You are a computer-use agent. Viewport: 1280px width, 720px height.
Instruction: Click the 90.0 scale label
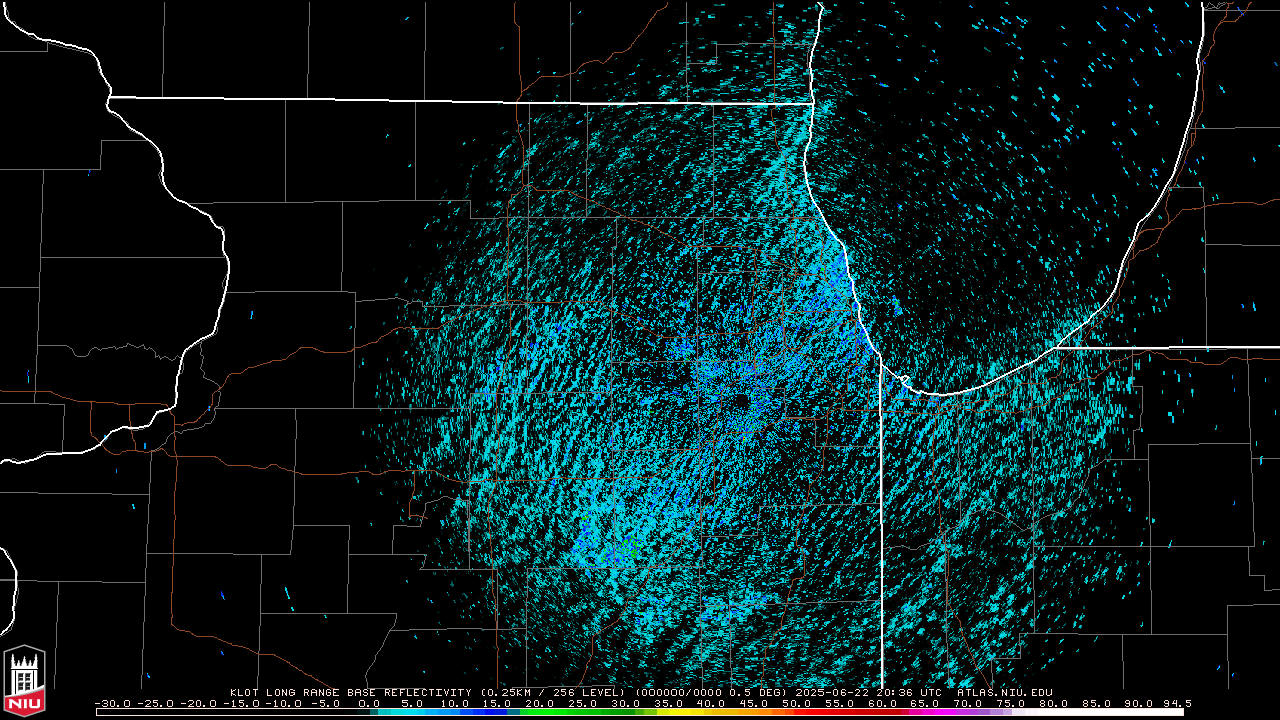(x=1140, y=703)
